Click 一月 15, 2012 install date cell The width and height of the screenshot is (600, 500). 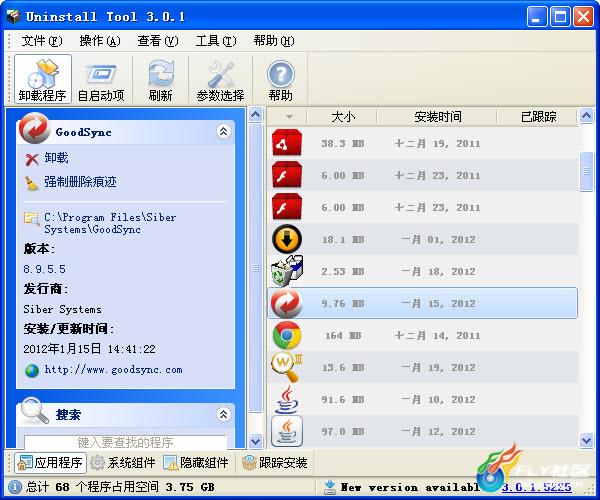(438, 304)
